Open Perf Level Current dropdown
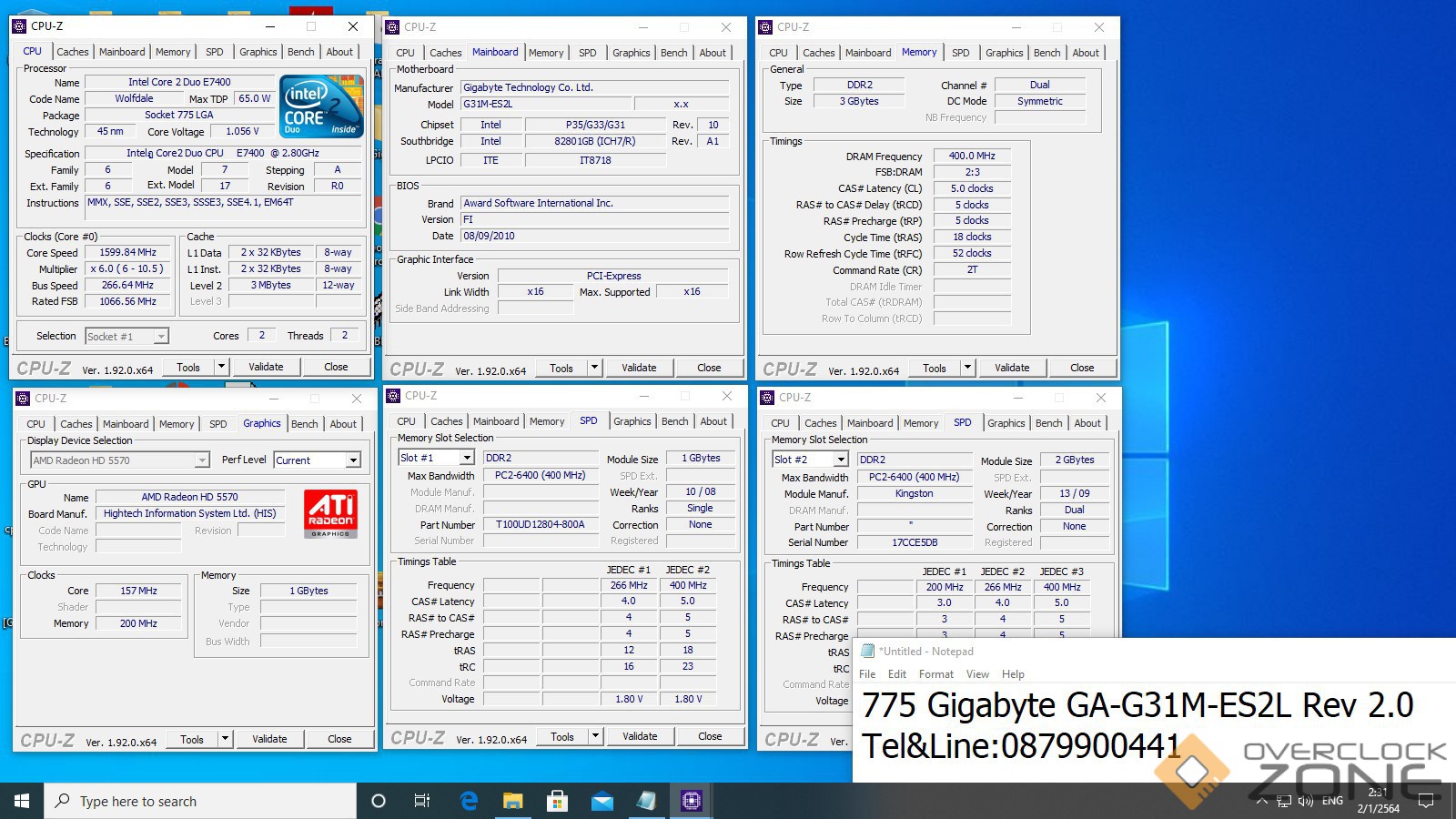The width and height of the screenshot is (1456, 819). tap(353, 460)
